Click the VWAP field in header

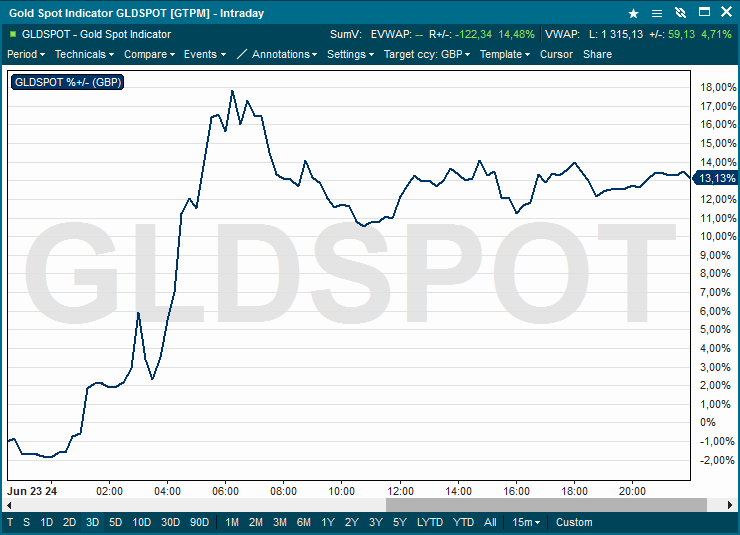pyautogui.click(x=562, y=34)
